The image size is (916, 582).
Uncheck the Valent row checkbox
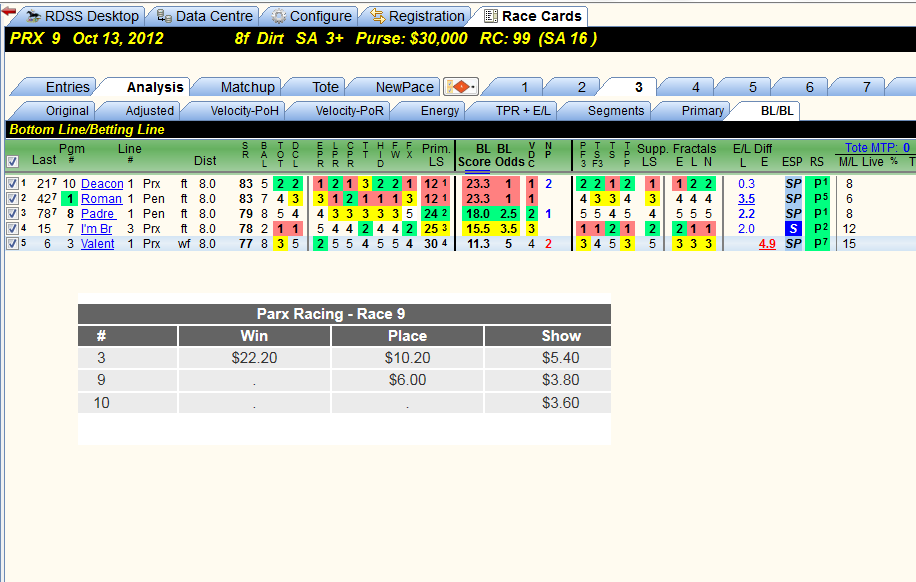click(x=12, y=244)
